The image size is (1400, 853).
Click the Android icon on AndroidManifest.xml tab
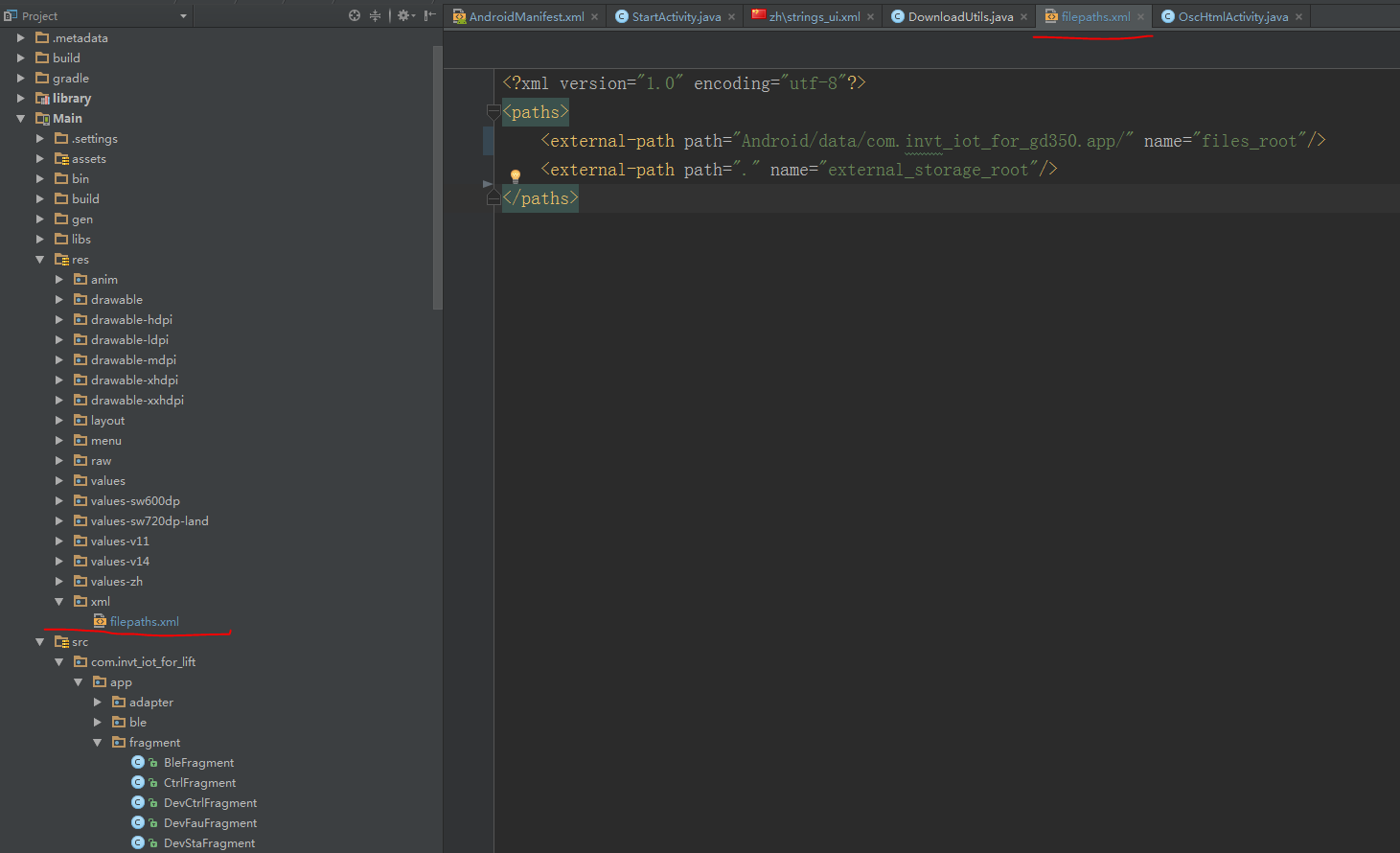pyautogui.click(x=459, y=15)
